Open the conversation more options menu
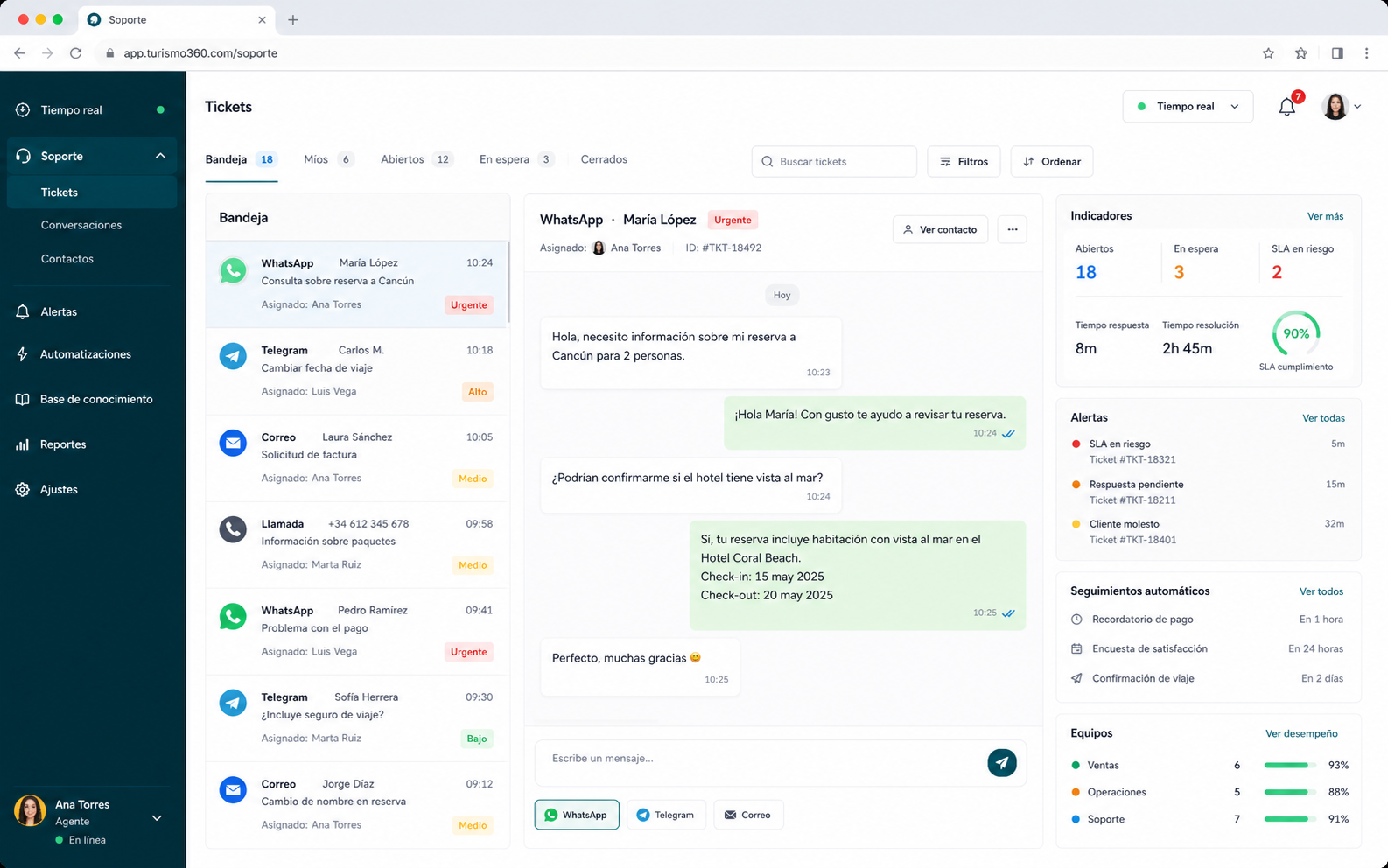Viewport: 1388px width, 868px height. (x=1013, y=229)
